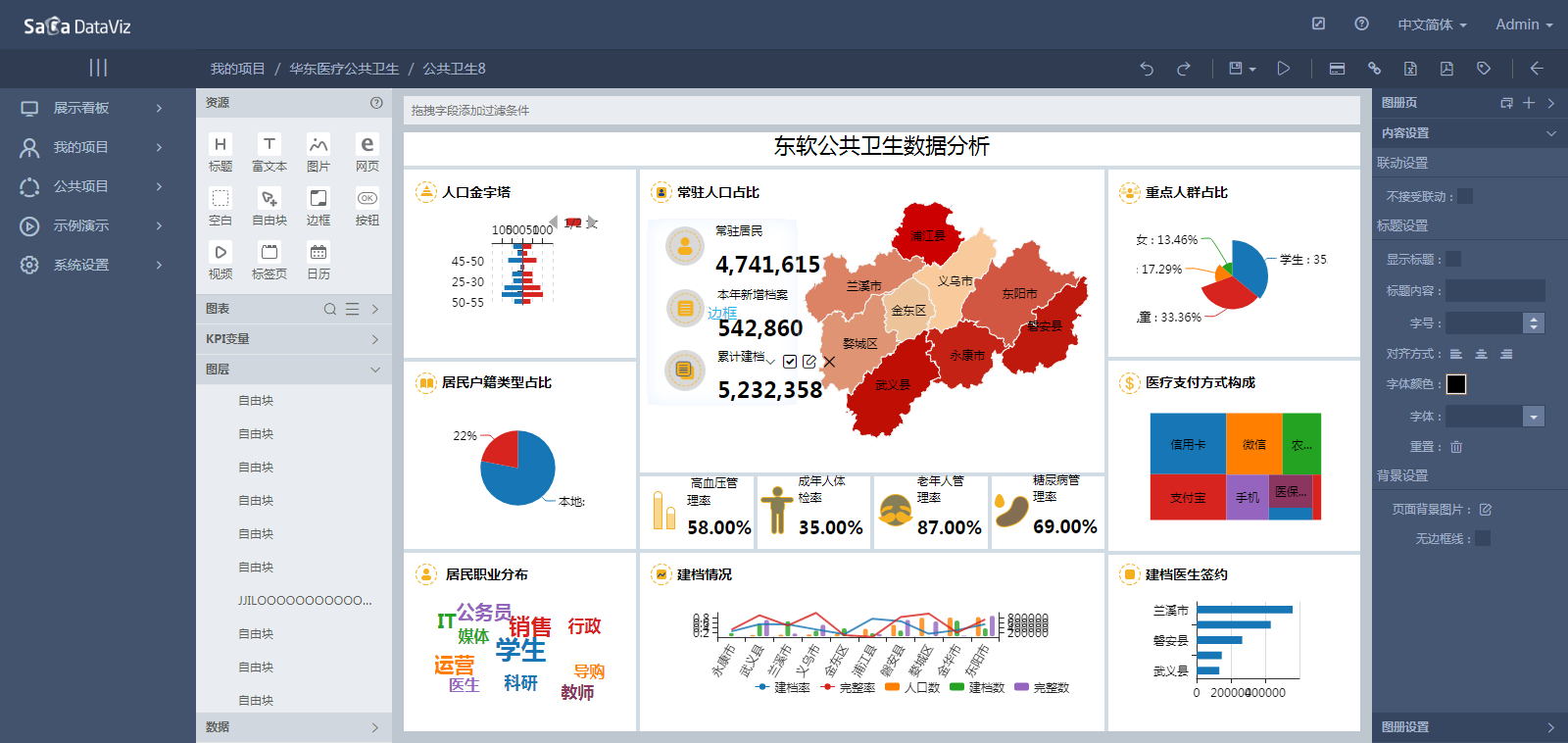Click the redo arrow in top toolbar

(x=1184, y=69)
